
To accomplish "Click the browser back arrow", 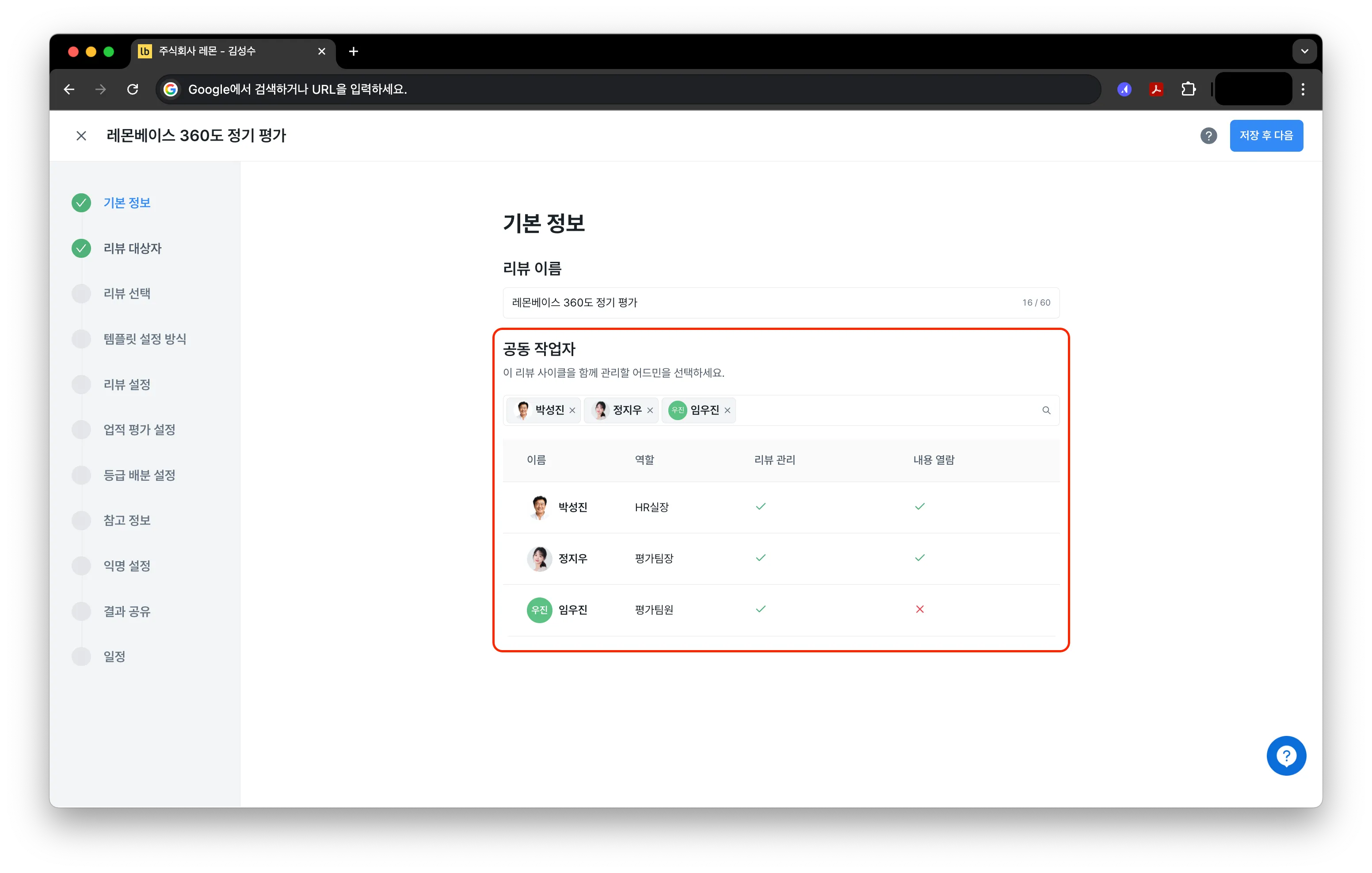I will coord(69,89).
